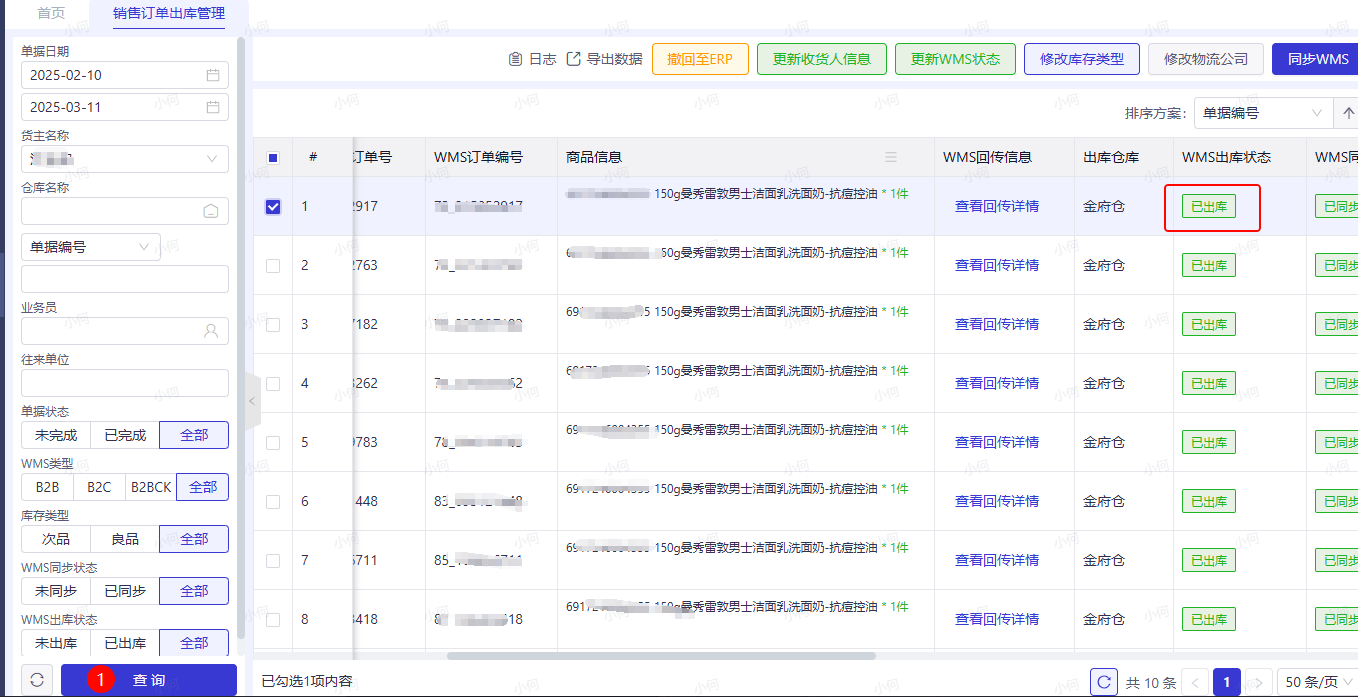
Task: Click the 查询 search button
Action: click(149, 680)
